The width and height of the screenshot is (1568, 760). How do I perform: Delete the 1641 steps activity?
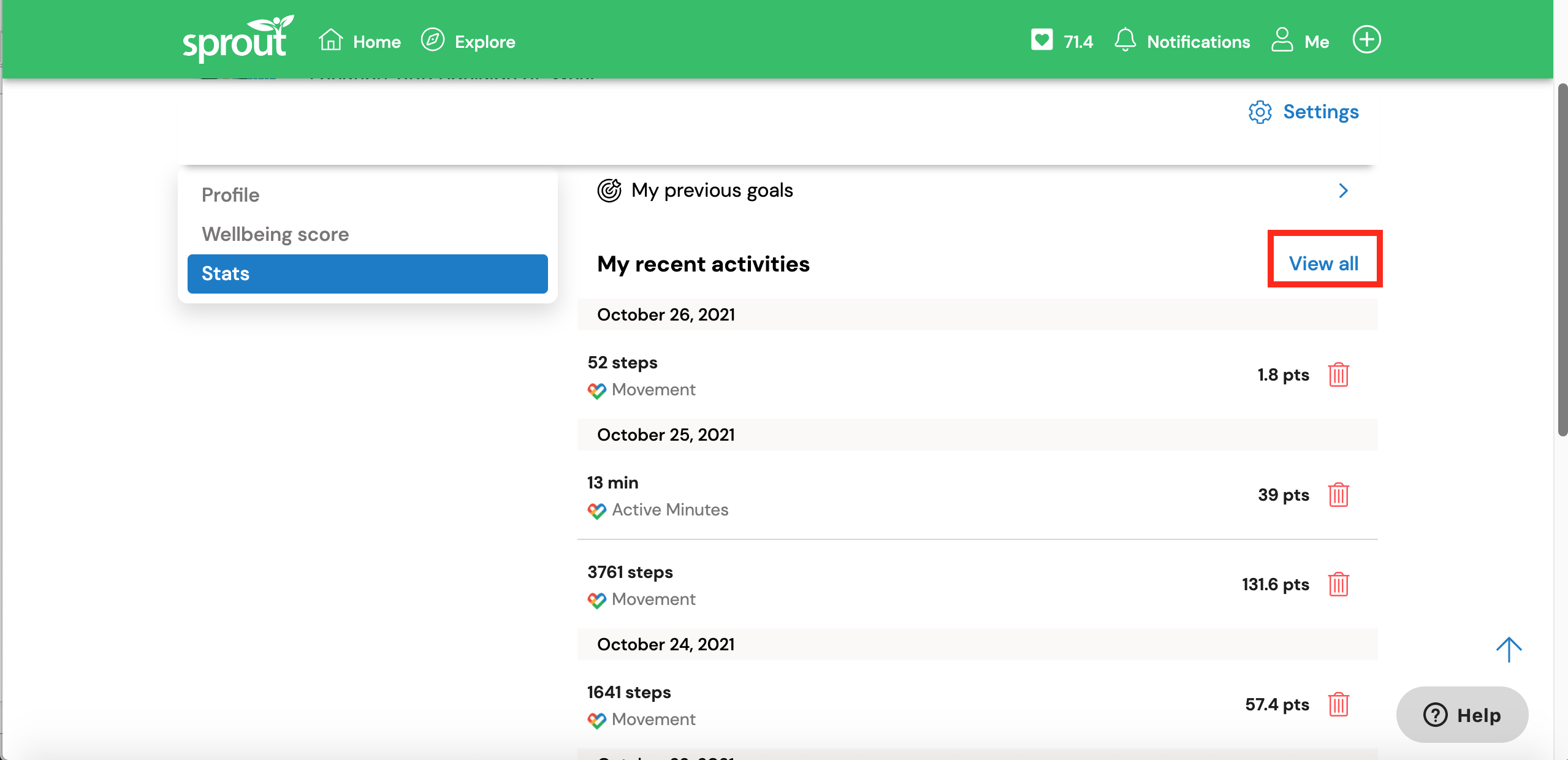coord(1338,704)
